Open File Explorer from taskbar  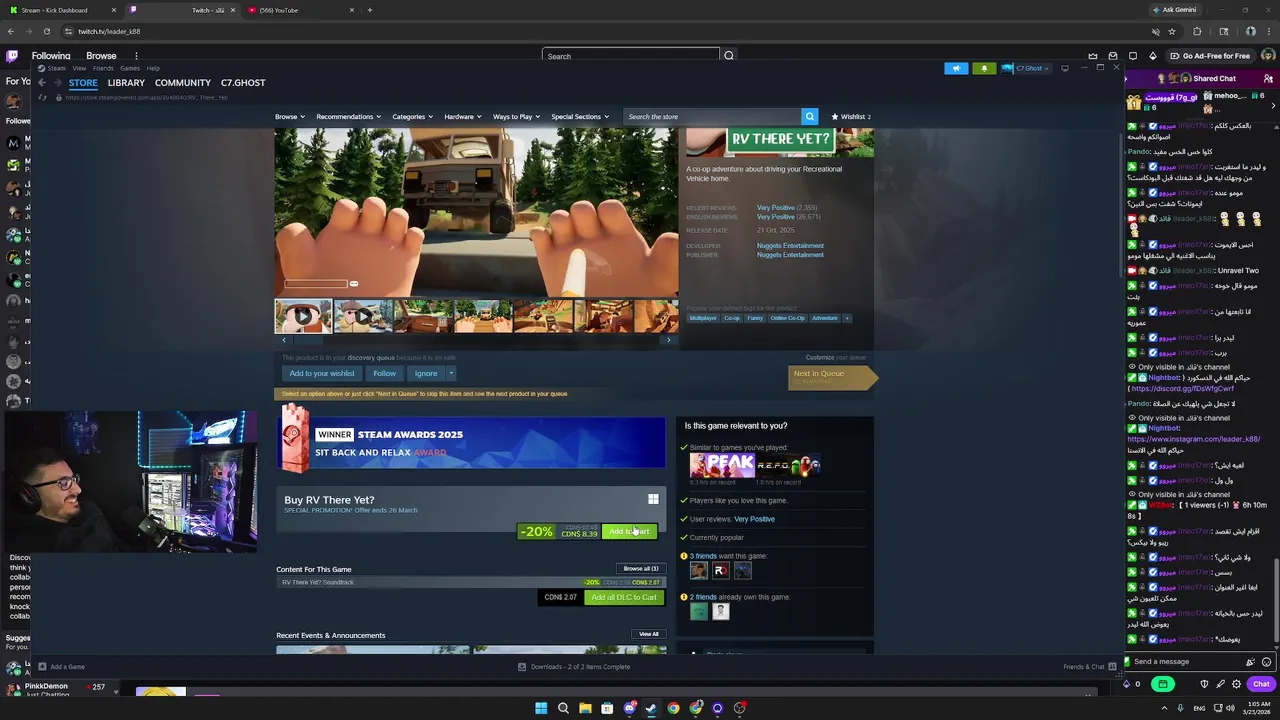(585, 708)
